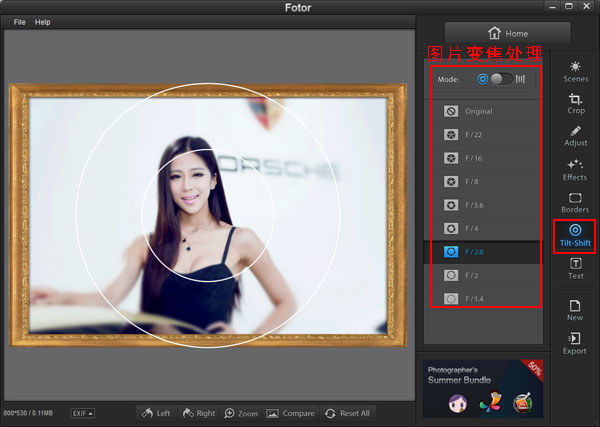Open the Effects panel
The height and width of the screenshot is (427, 600).
(575, 170)
